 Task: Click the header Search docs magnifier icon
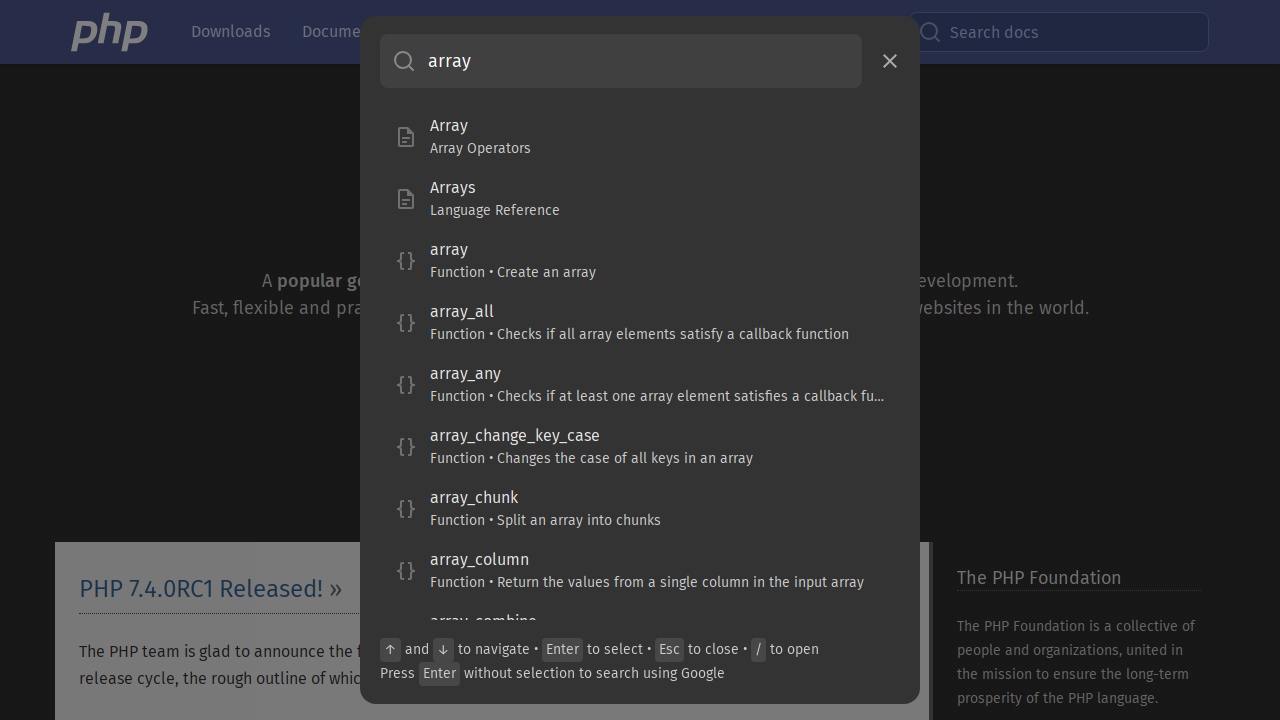coord(930,32)
